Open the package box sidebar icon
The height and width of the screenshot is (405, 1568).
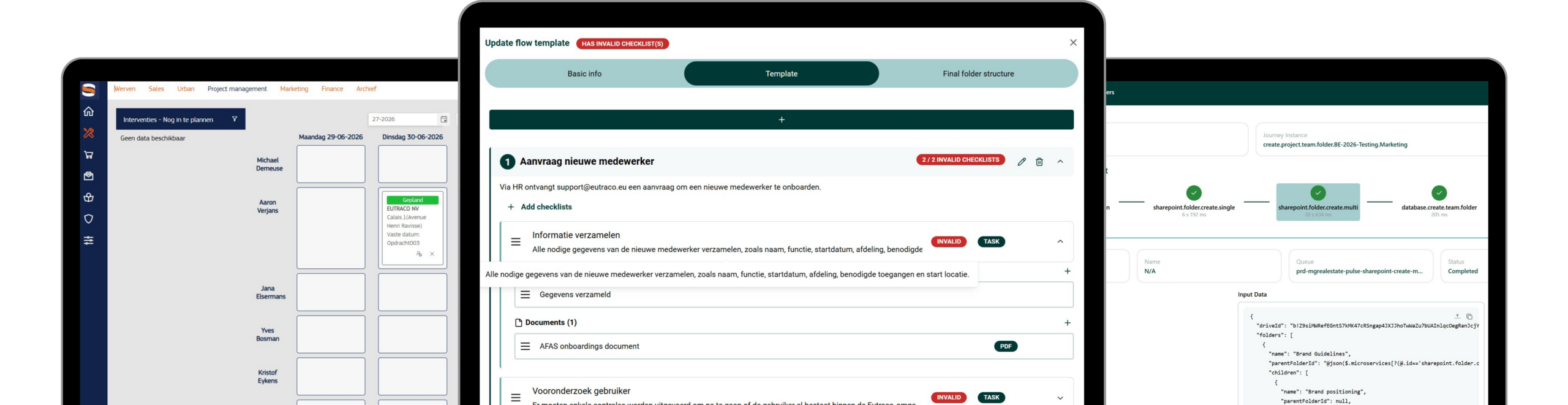[89, 176]
